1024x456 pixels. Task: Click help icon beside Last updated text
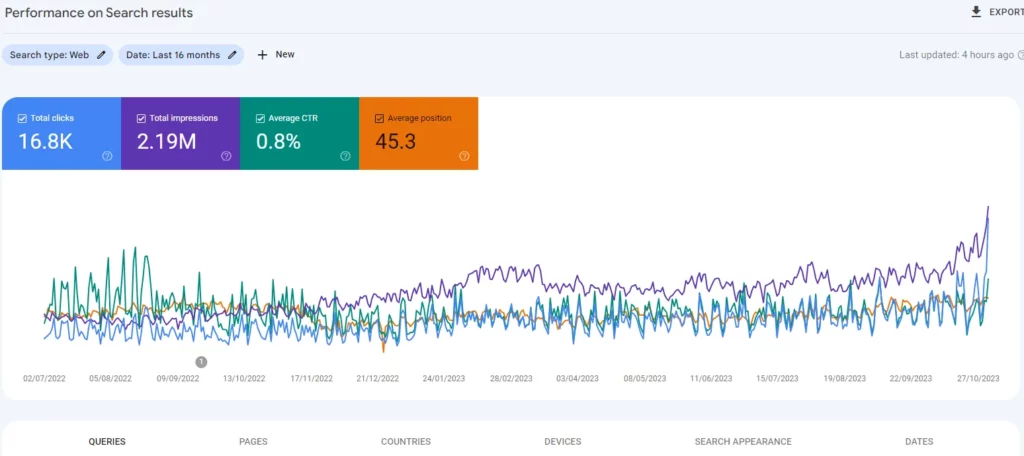1020,55
